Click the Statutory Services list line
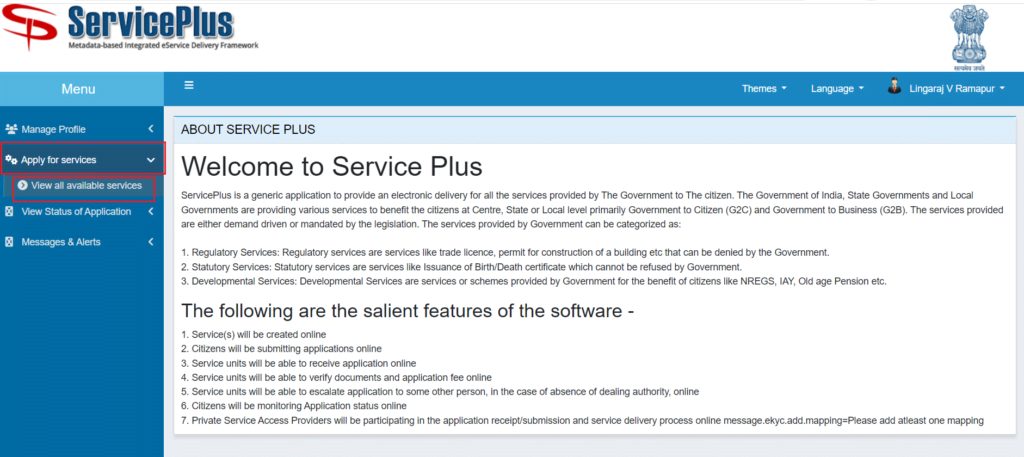The height and width of the screenshot is (457, 1024). (x=462, y=267)
